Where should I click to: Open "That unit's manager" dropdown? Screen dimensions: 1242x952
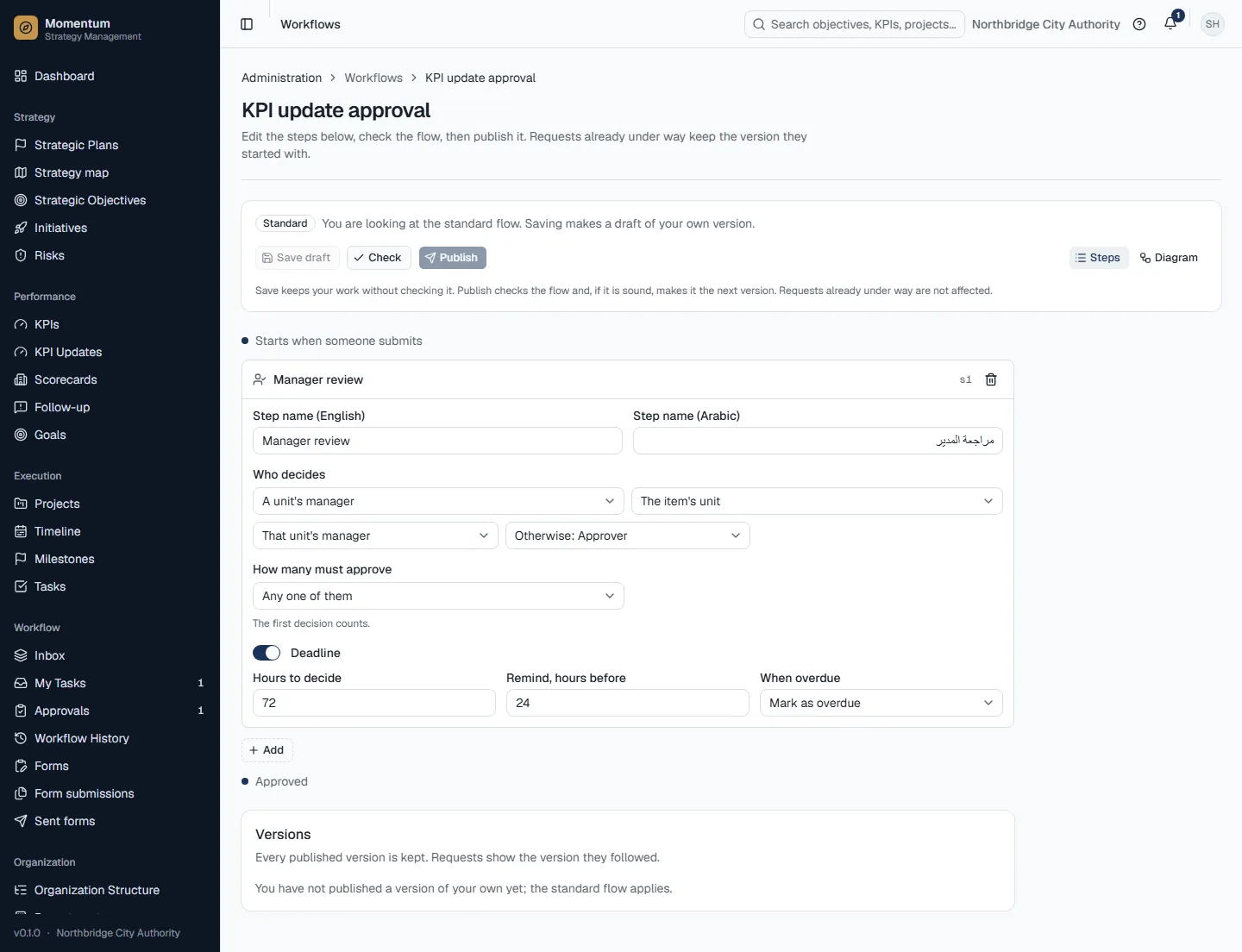point(375,535)
